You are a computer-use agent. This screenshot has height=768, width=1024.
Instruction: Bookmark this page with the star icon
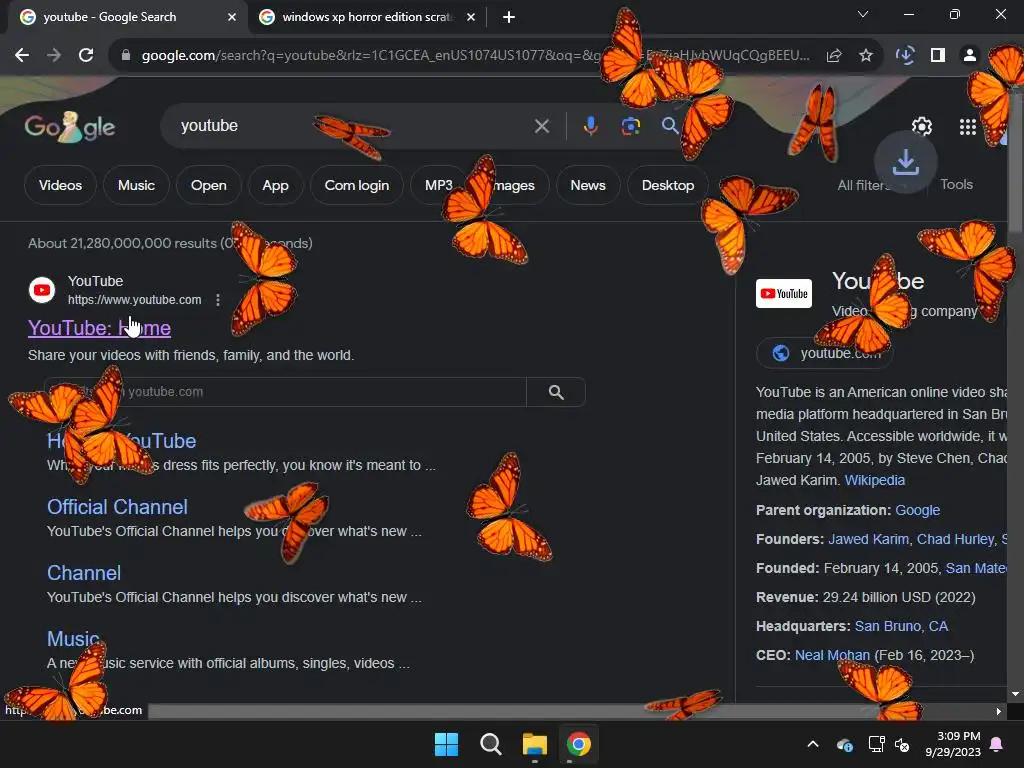866,56
